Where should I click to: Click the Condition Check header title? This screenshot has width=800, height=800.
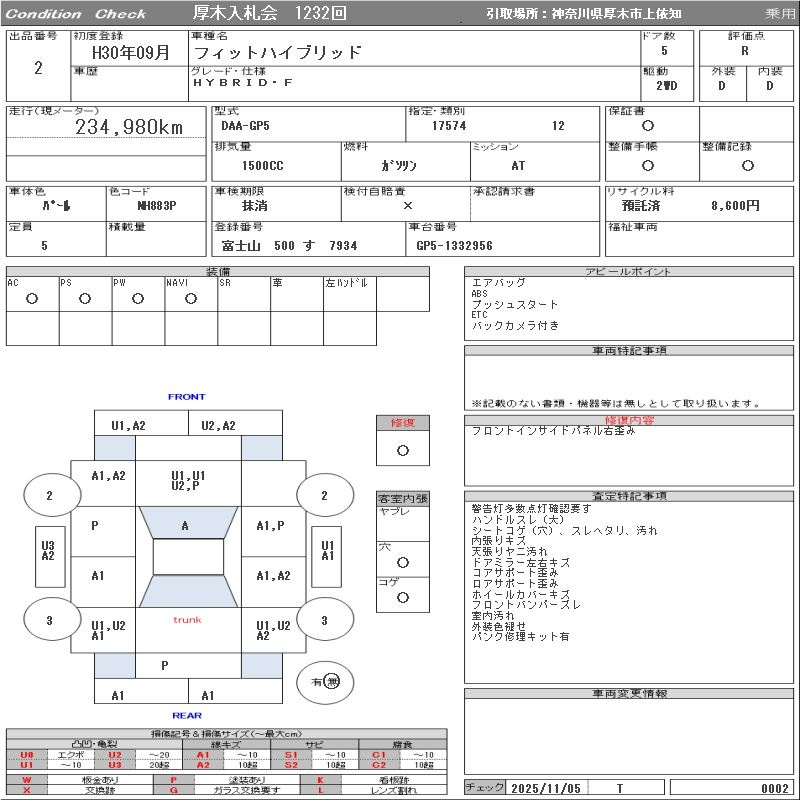(75, 14)
